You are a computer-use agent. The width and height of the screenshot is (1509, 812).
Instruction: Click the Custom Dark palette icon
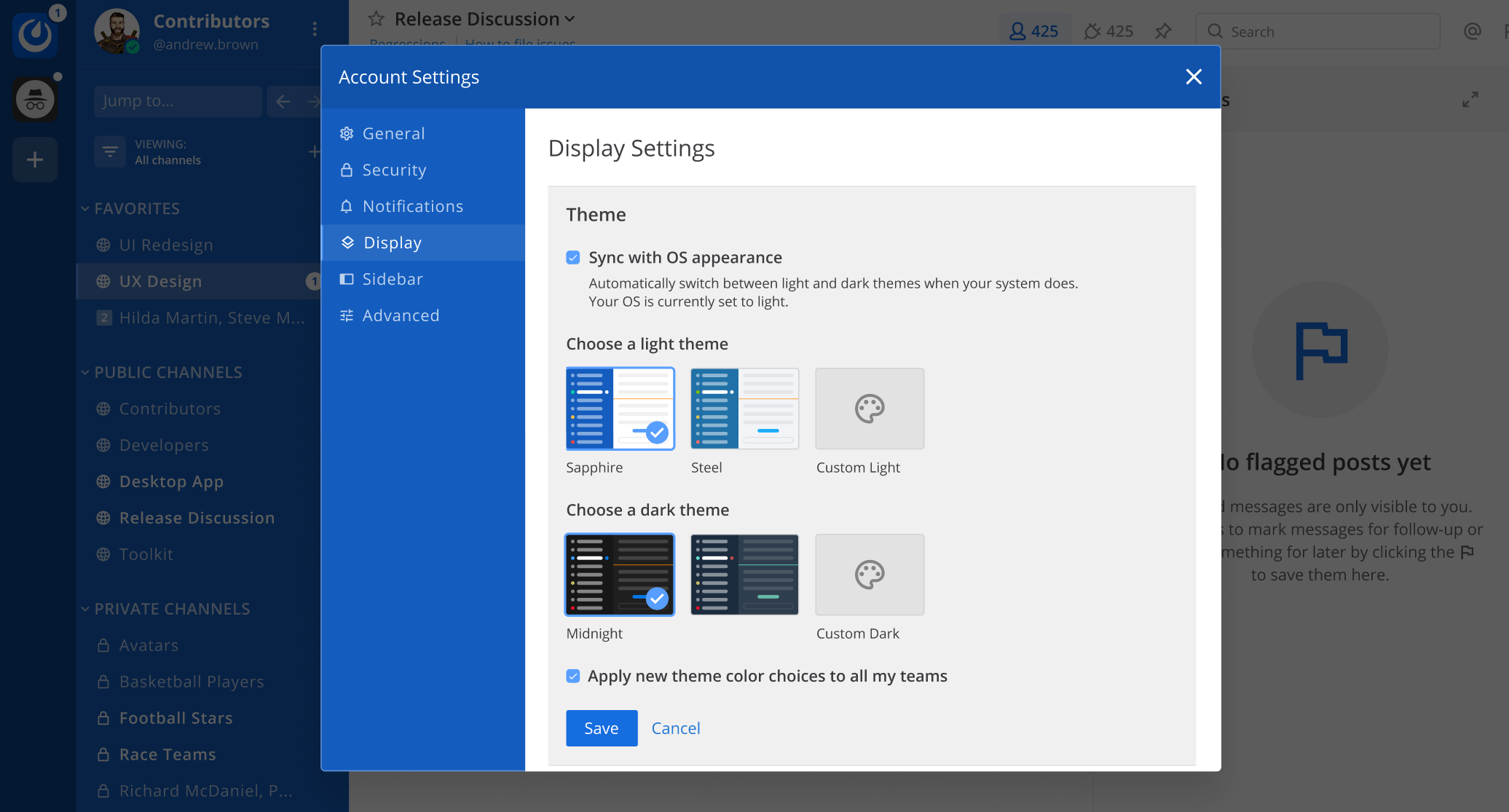[870, 575]
